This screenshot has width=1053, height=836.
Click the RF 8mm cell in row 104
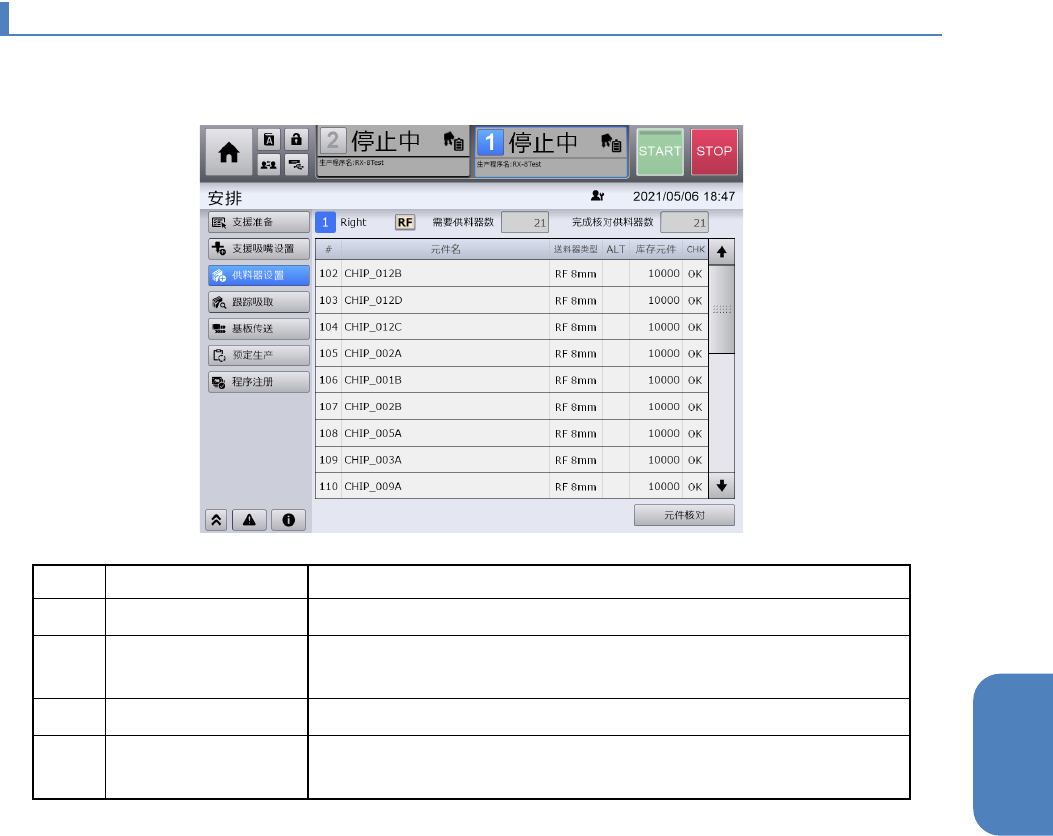[576, 327]
